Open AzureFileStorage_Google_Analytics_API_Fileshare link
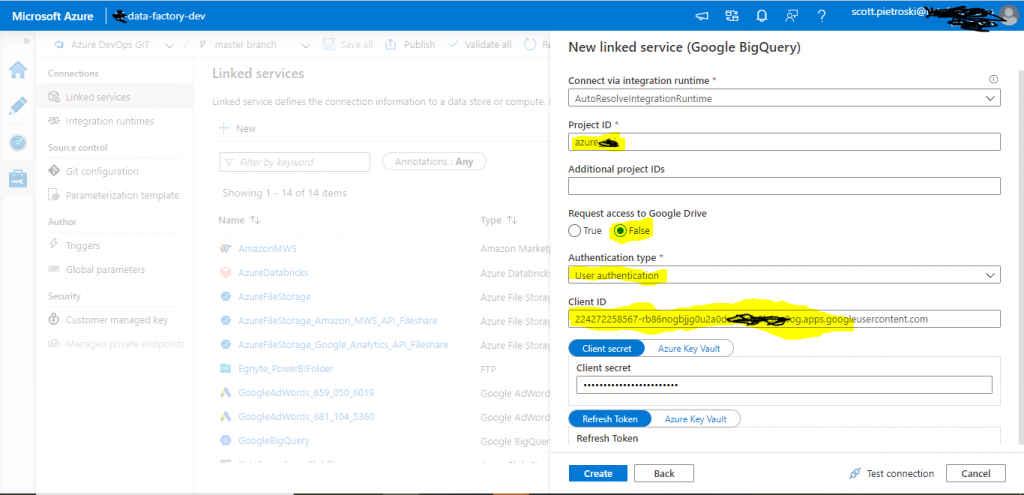Screen dimensions: 1024x495 (x=344, y=344)
